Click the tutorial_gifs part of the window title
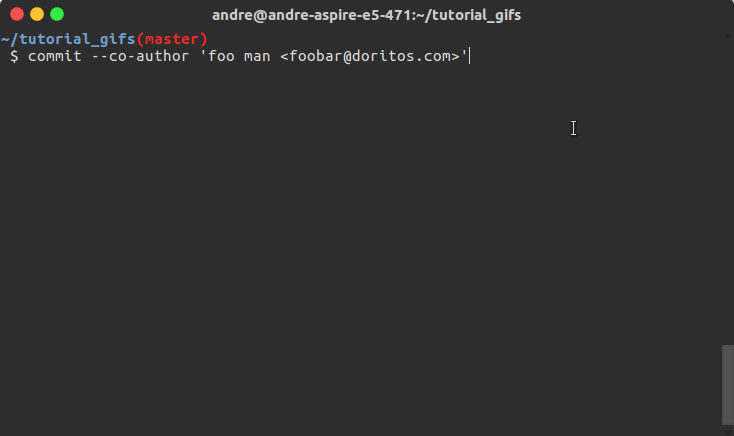The image size is (734, 436). (476, 15)
